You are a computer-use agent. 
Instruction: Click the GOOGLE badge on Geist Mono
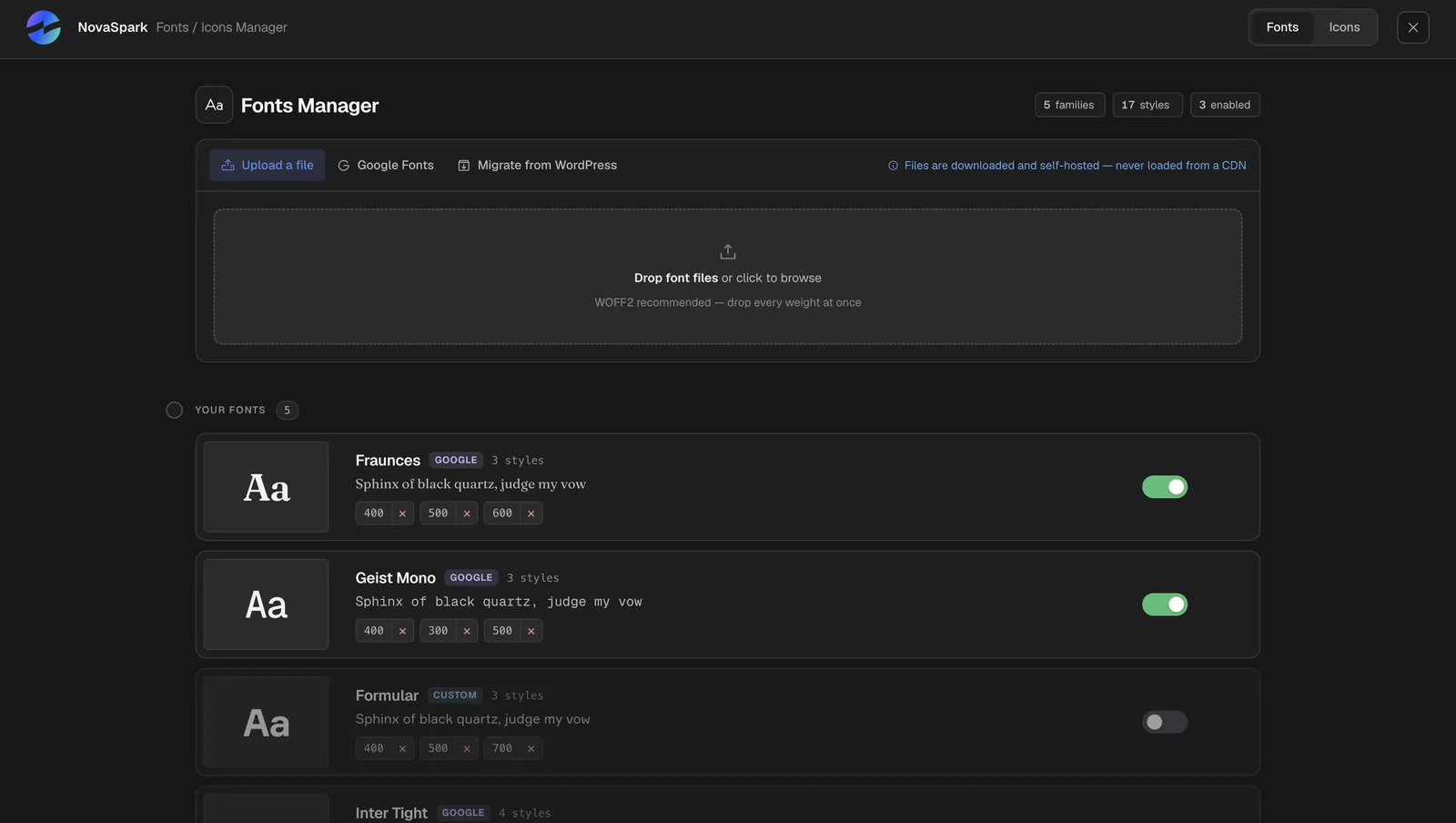click(471, 578)
